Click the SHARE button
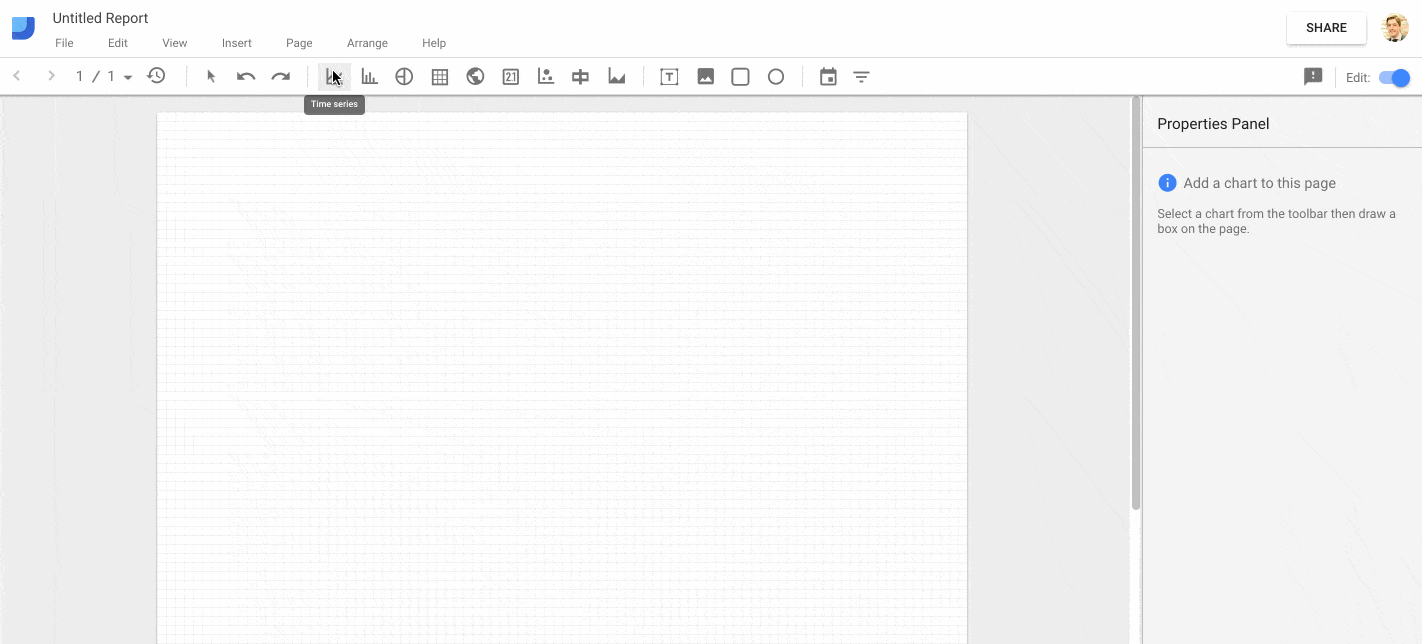1422x644 pixels. [x=1326, y=28]
